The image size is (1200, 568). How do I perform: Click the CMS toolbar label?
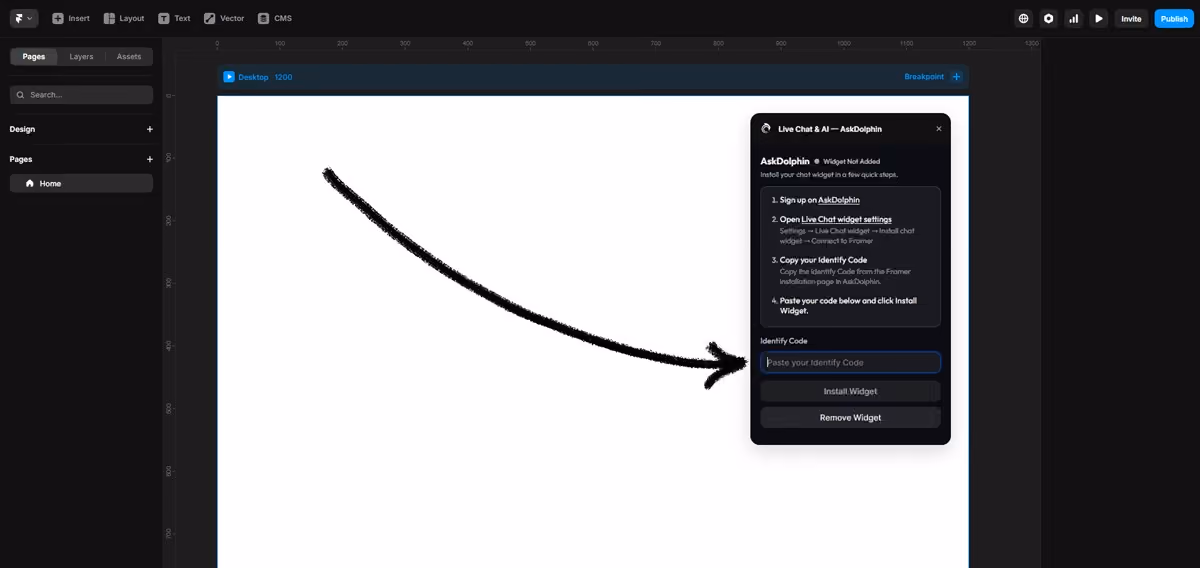tap(283, 18)
